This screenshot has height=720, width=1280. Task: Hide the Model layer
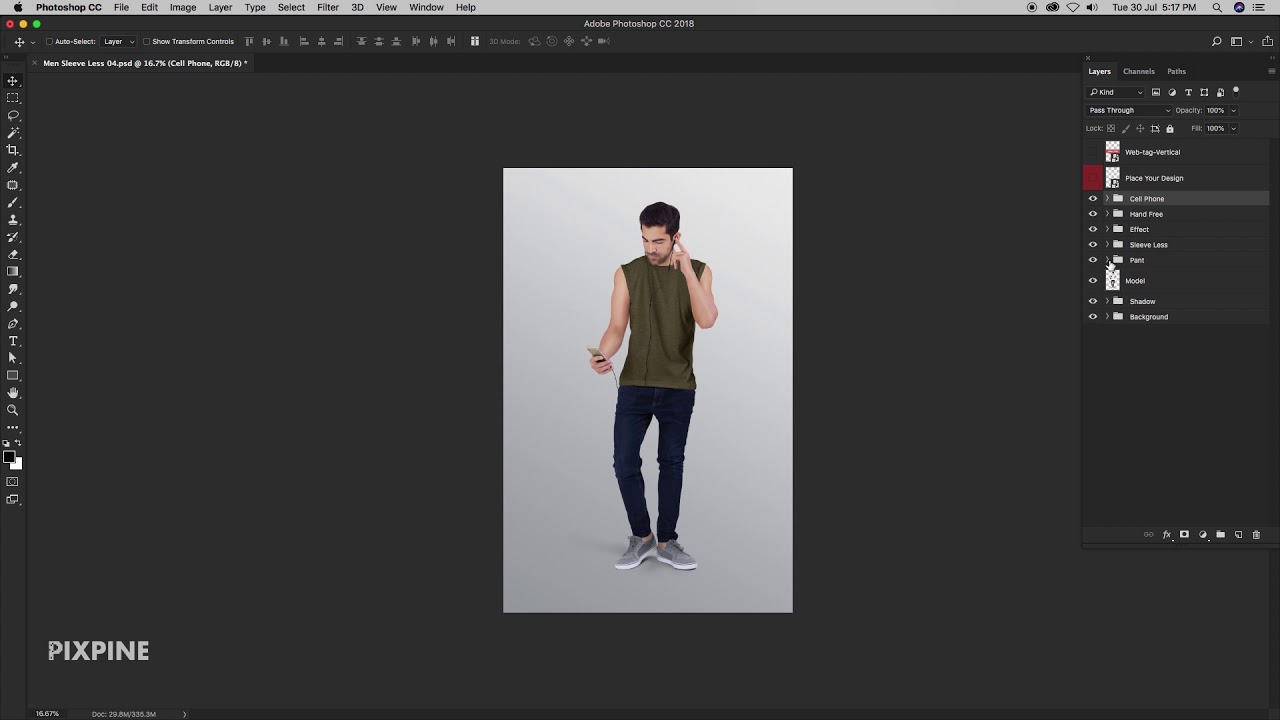pyautogui.click(x=1092, y=281)
